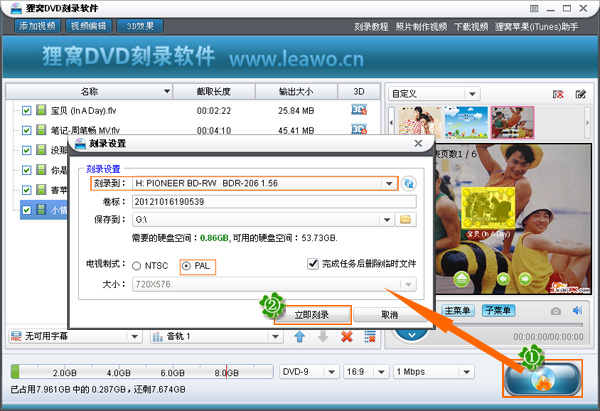Toggle the third video row checkbox
The image size is (600, 411).
point(26,150)
